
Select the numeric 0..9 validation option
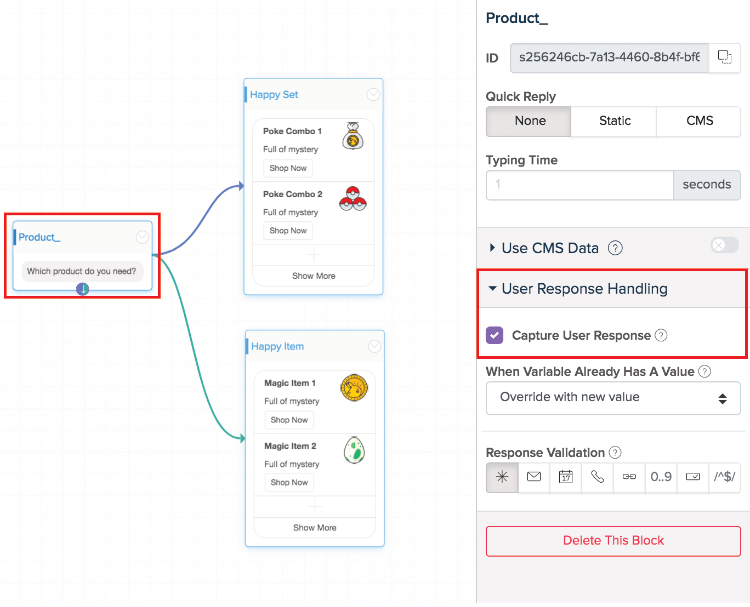(661, 477)
